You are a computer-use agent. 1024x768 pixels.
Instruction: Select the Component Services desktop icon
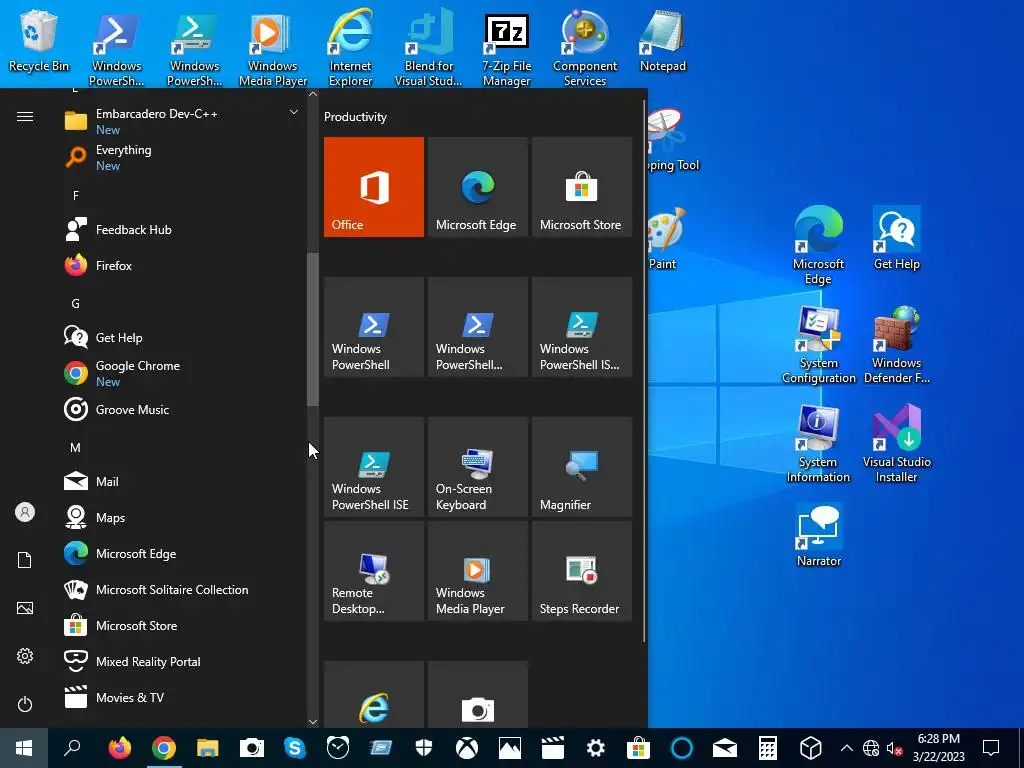[x=584, y=48]
